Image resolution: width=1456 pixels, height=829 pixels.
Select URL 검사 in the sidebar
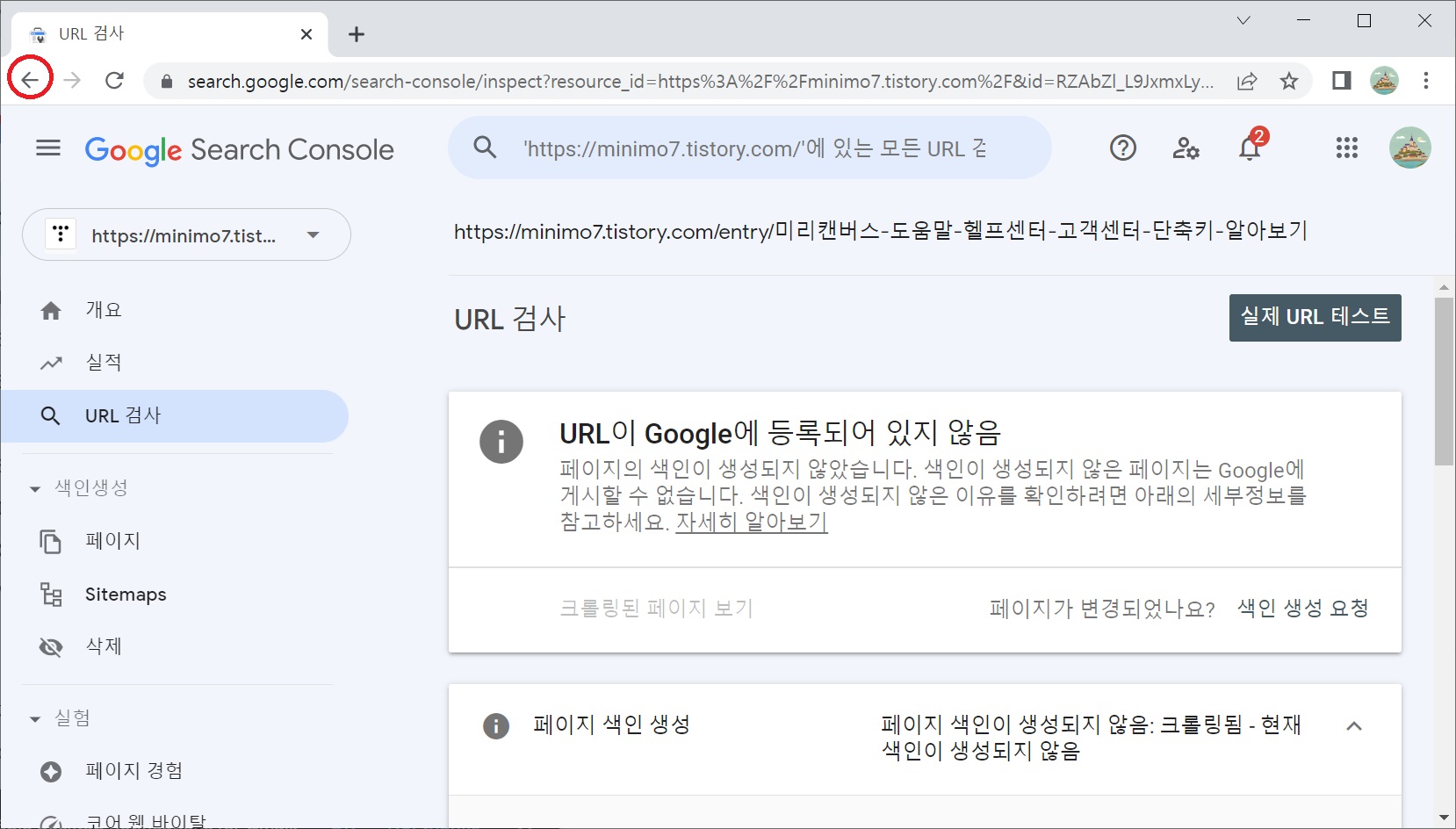point(176,416)
